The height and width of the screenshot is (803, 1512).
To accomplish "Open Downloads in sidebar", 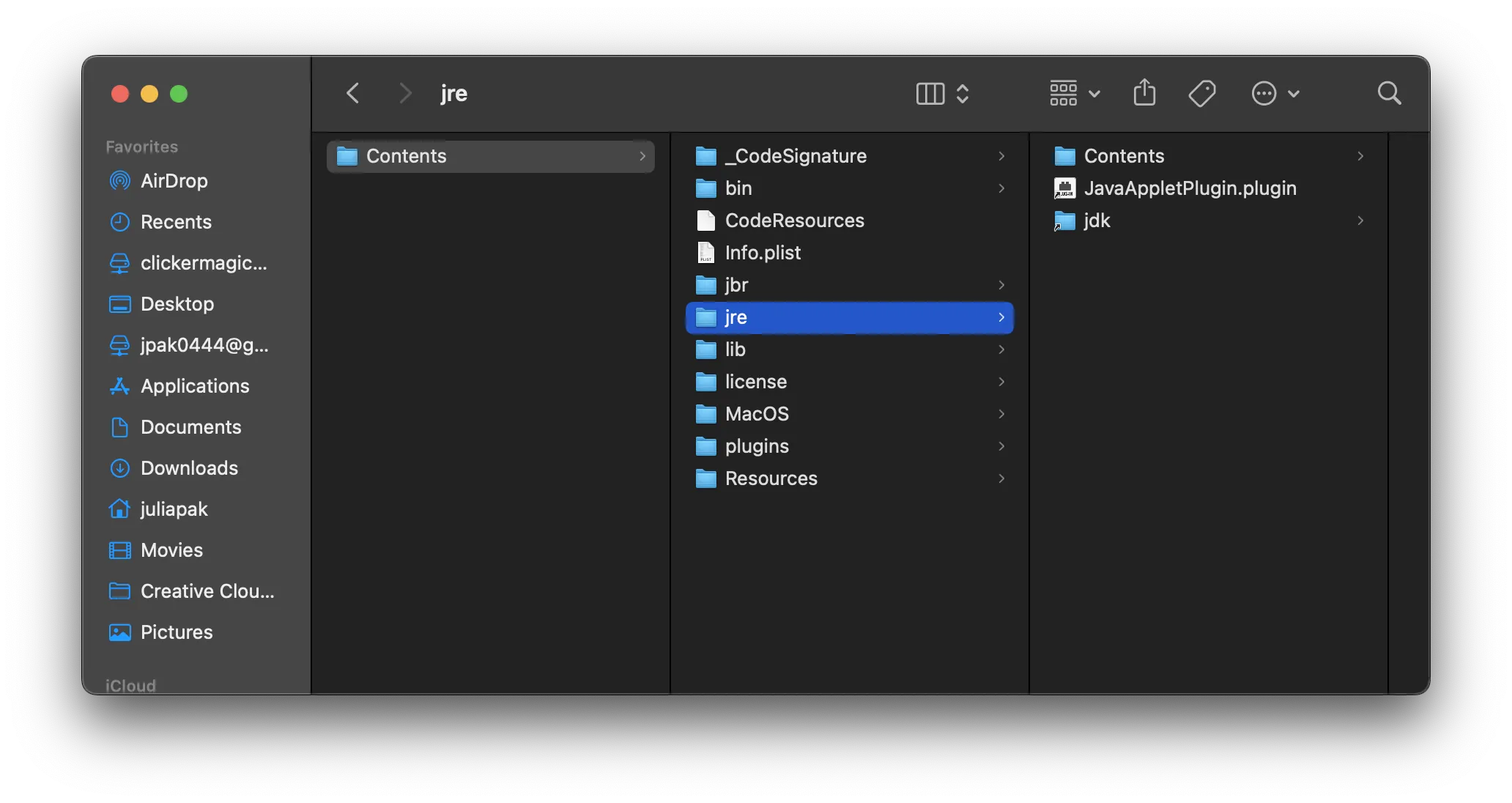I will coord(189,468).
